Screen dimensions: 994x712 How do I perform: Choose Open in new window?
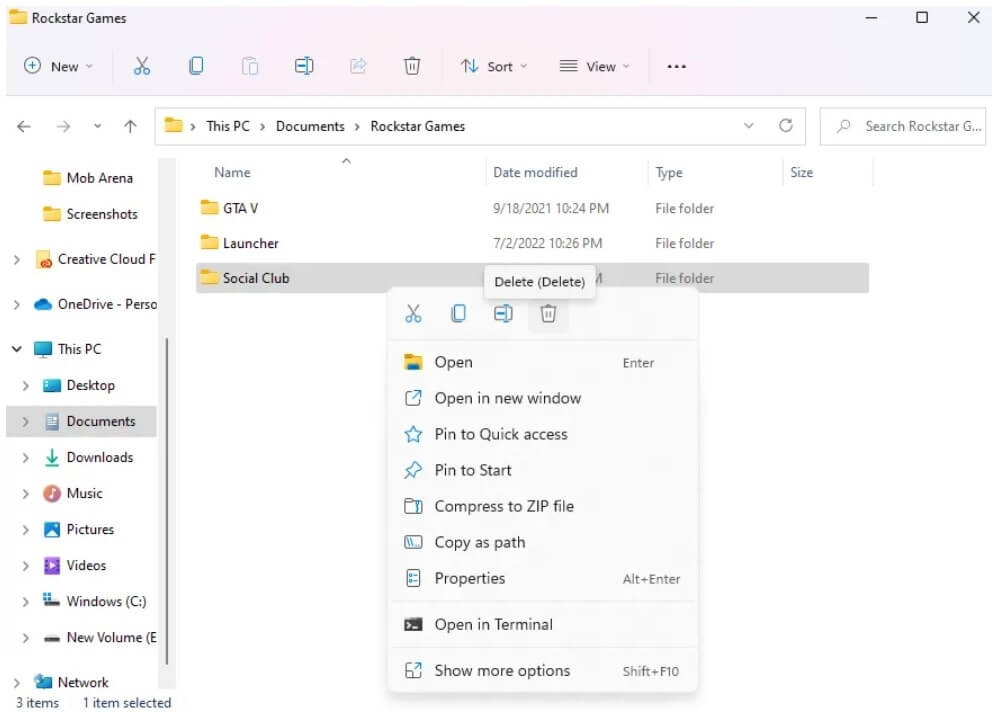coord(542,398)
